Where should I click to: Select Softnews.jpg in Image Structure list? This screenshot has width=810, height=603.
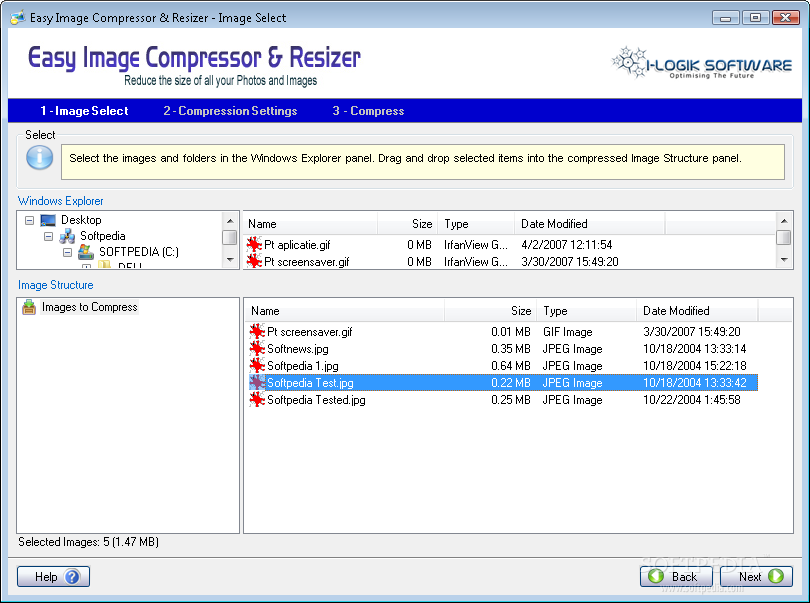298,349
